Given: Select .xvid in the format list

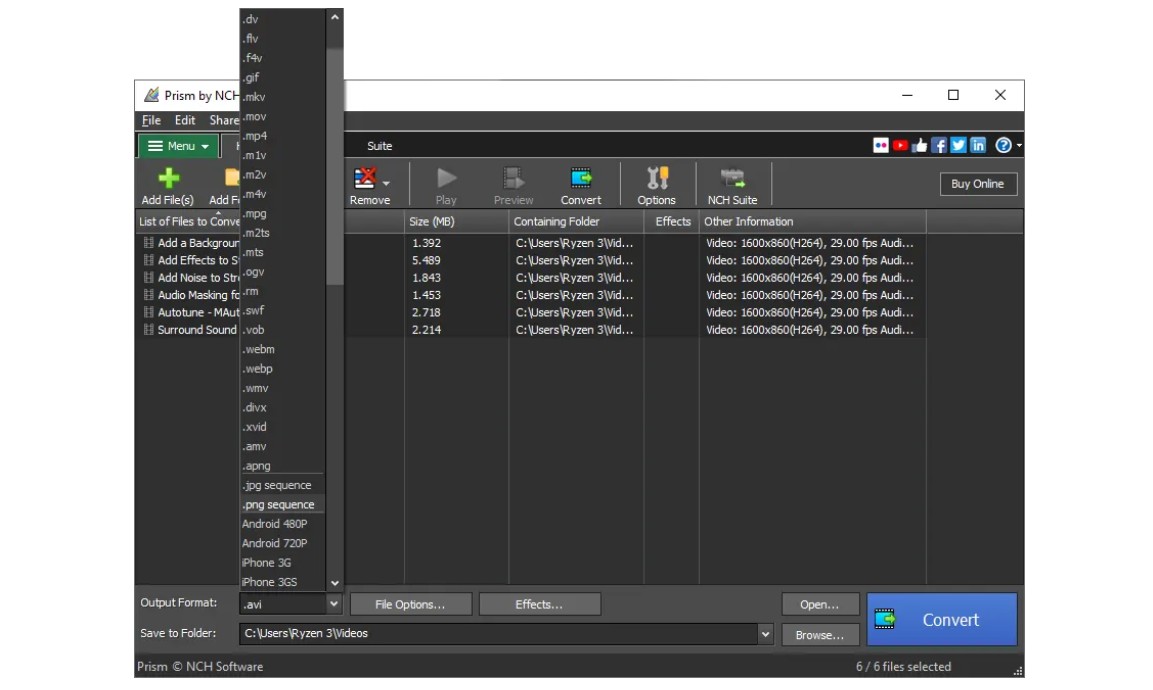Looking at the screenshot, I should pos(282,427).
